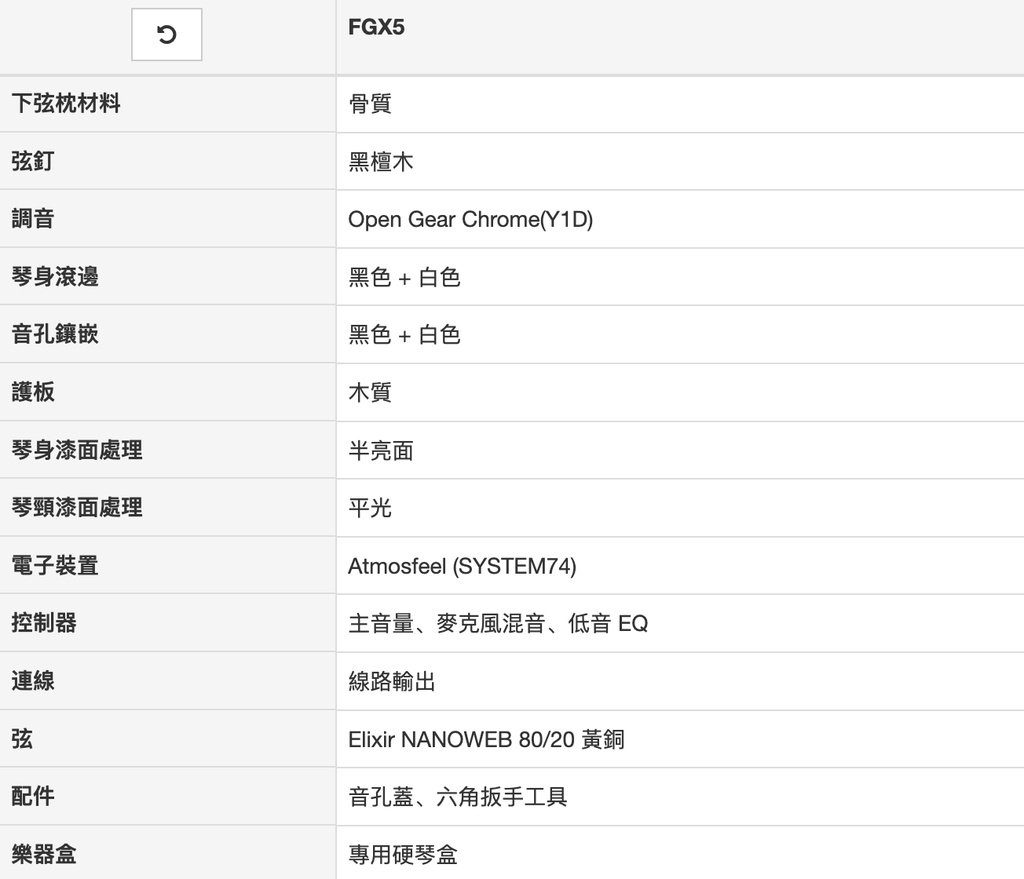Click the 調音 row label
Image resolution: width=1024 pixels, height=879 pixels.
tap(33, 218)
